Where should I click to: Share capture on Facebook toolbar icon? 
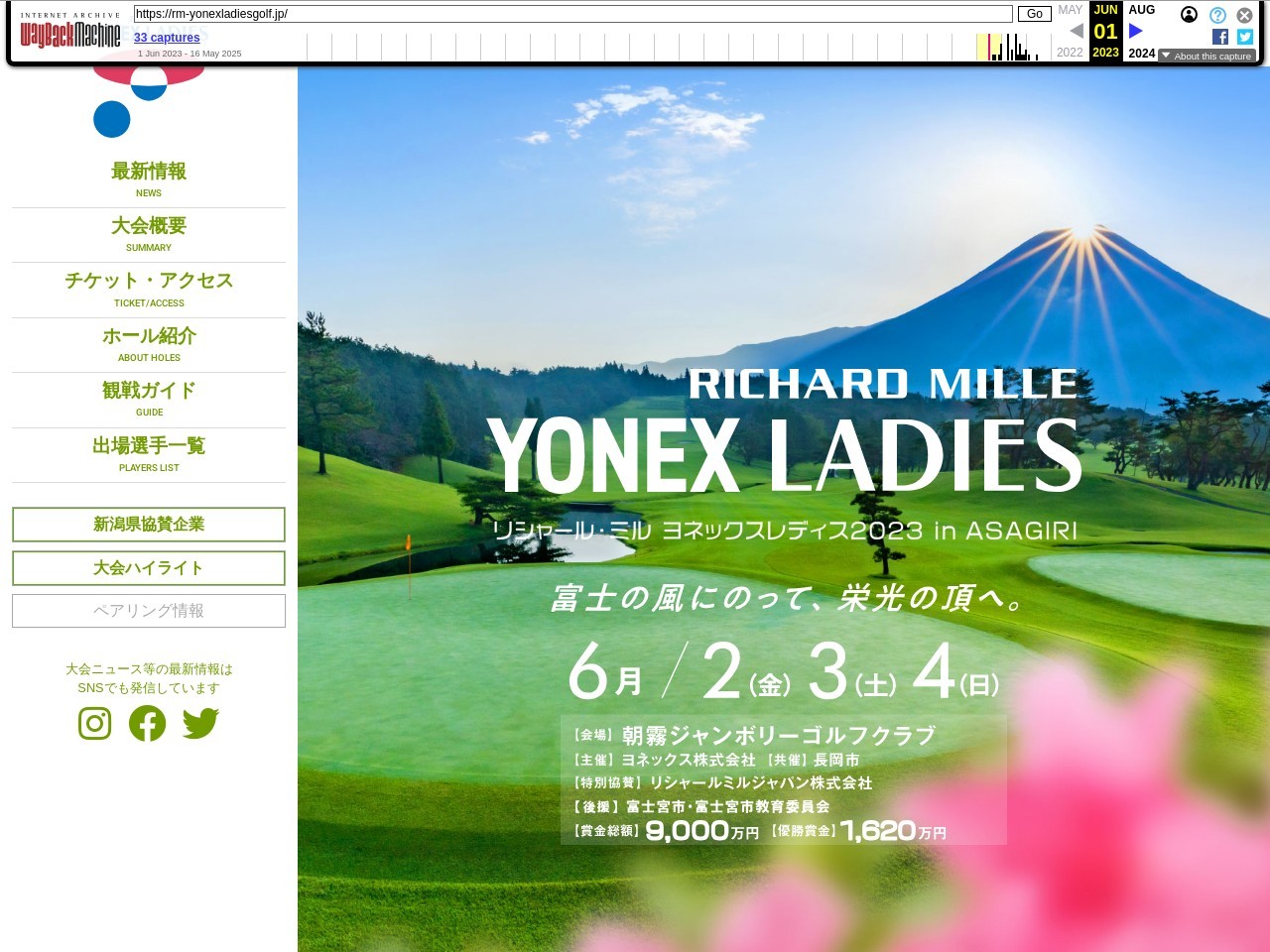coord(1220,37)
